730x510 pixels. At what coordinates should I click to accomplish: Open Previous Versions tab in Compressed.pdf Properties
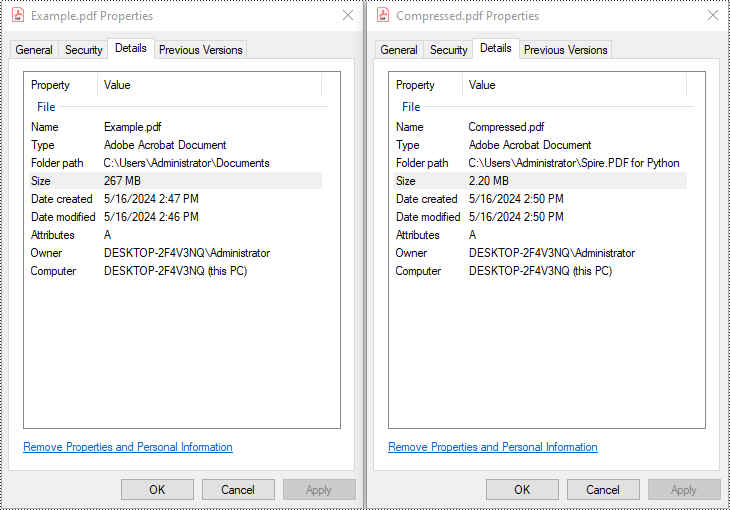point(566,50)
